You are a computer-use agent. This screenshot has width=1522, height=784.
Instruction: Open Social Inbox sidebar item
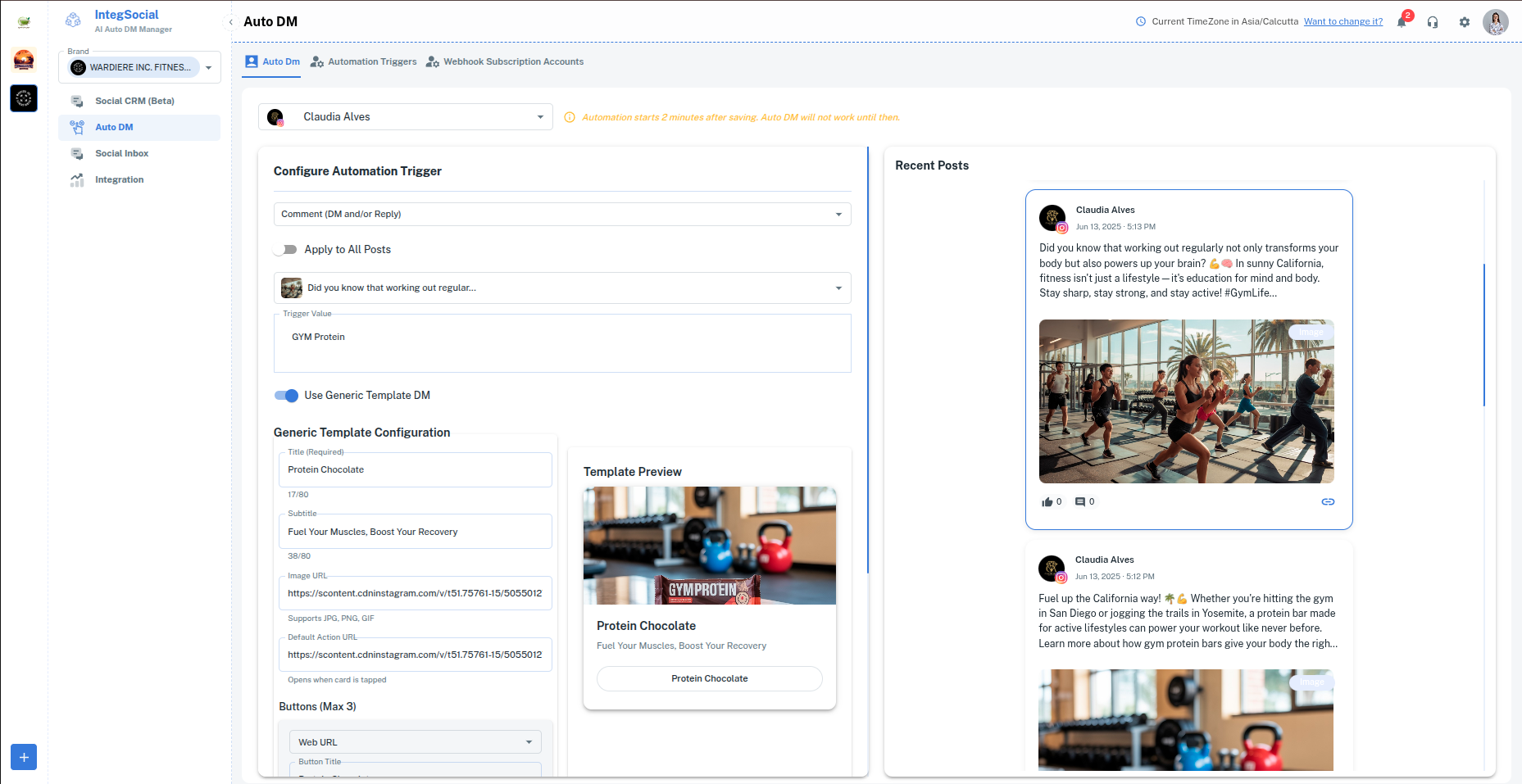tap(139, 153)
